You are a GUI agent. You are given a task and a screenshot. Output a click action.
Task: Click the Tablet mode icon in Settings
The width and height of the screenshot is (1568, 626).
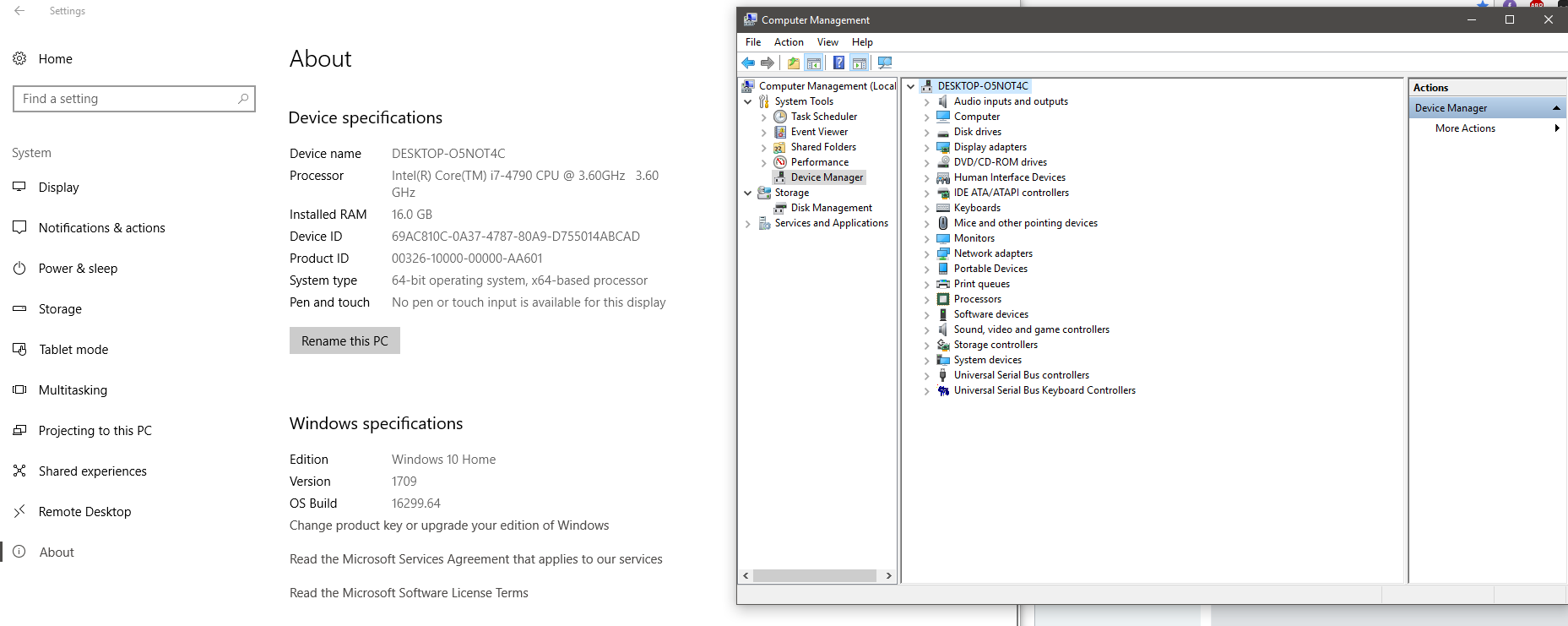pyautogui.click(x=19, y=349)
